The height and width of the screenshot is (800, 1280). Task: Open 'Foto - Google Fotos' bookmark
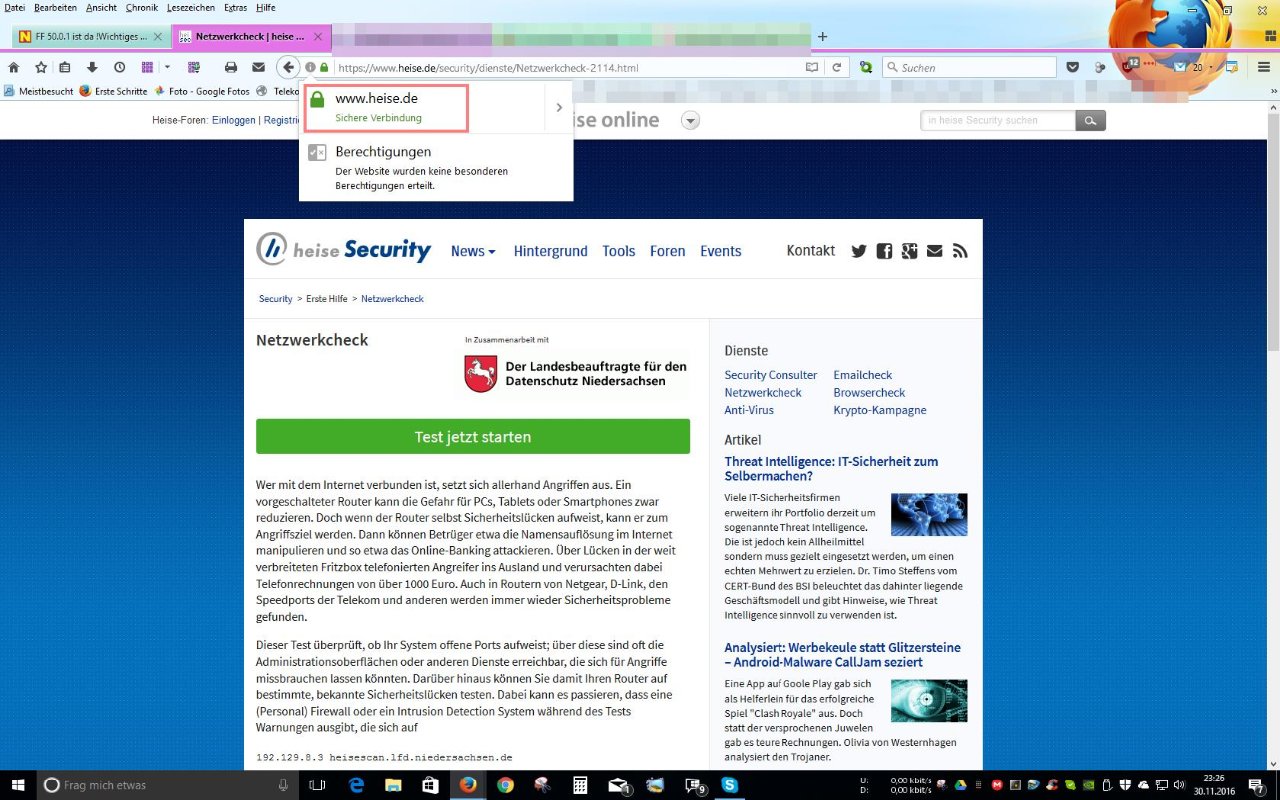(201, 91)
